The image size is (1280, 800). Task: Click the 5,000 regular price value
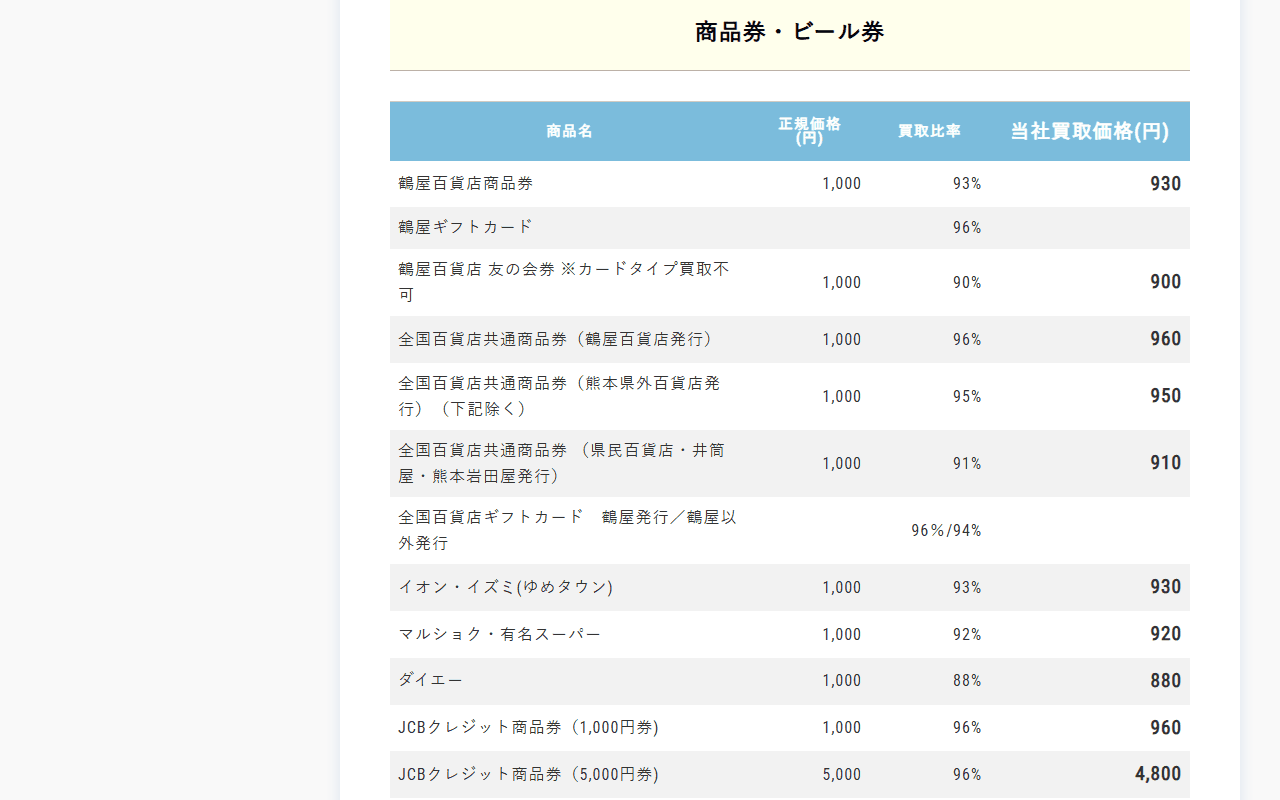pyautogui.click(x=842, y=775)
